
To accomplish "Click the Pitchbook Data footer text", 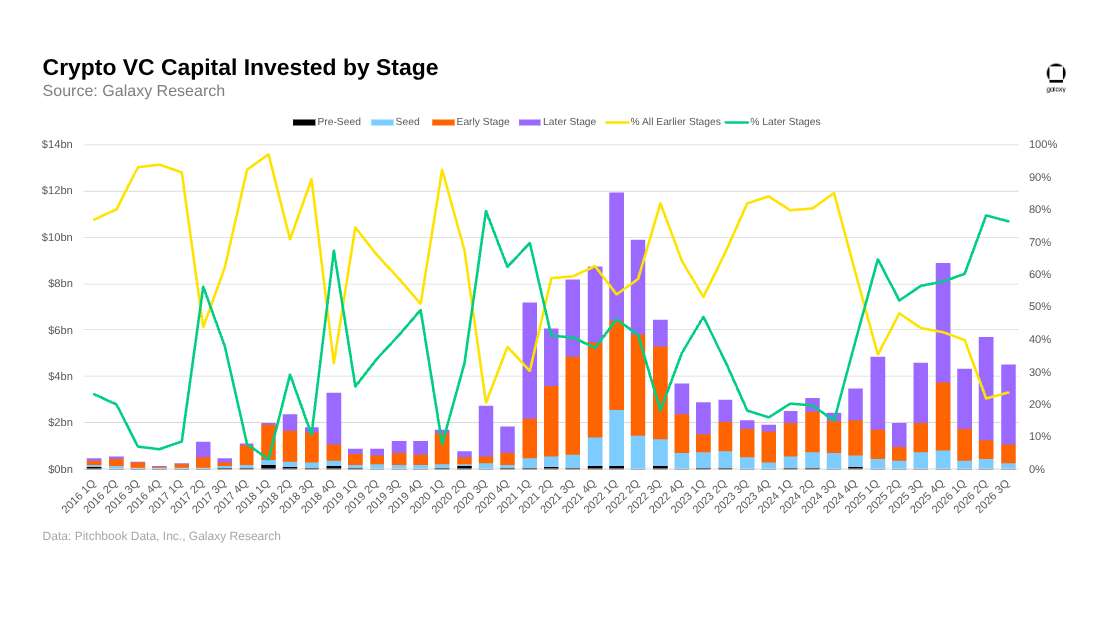I will coord(161,536).
